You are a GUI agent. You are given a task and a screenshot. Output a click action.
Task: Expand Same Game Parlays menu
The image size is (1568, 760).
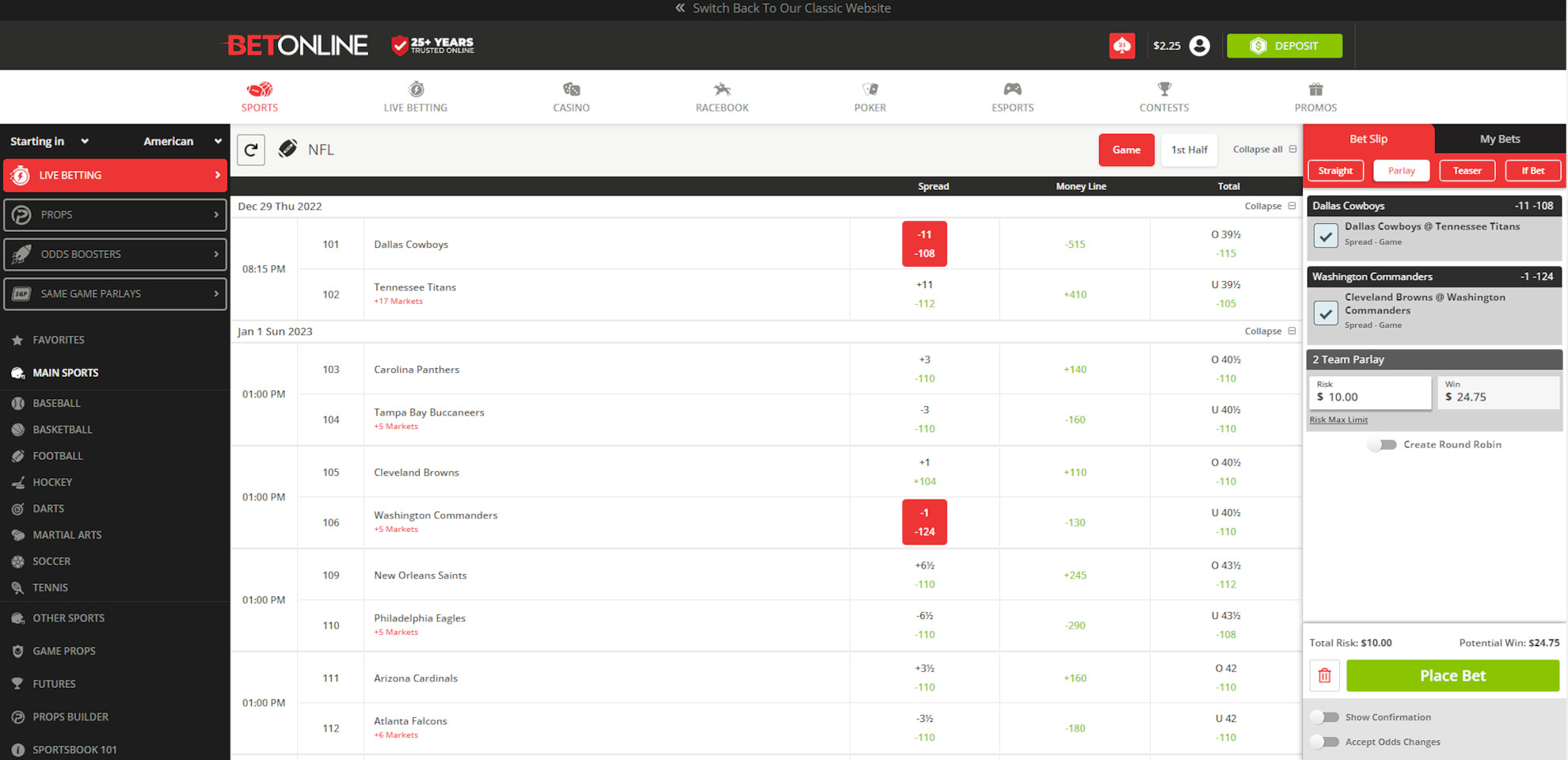115,294
